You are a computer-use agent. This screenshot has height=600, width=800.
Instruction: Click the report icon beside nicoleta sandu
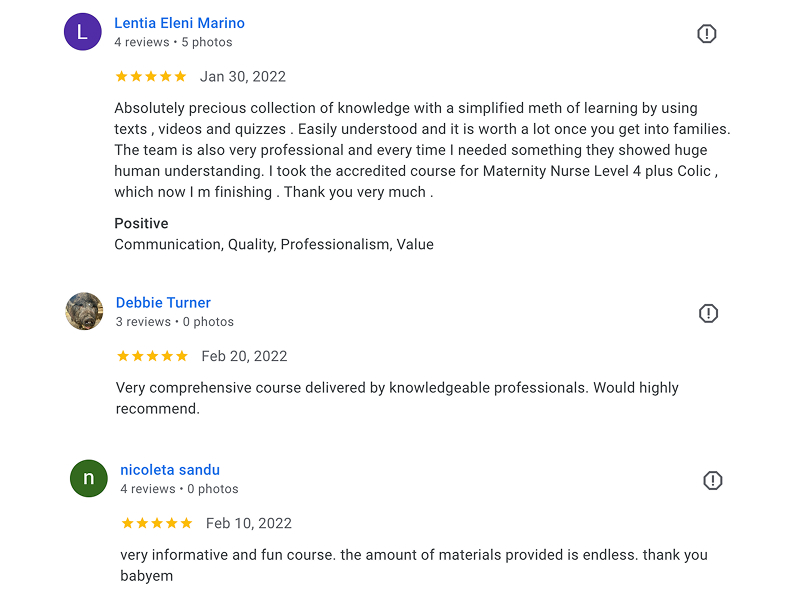click(x=713, y=481)
